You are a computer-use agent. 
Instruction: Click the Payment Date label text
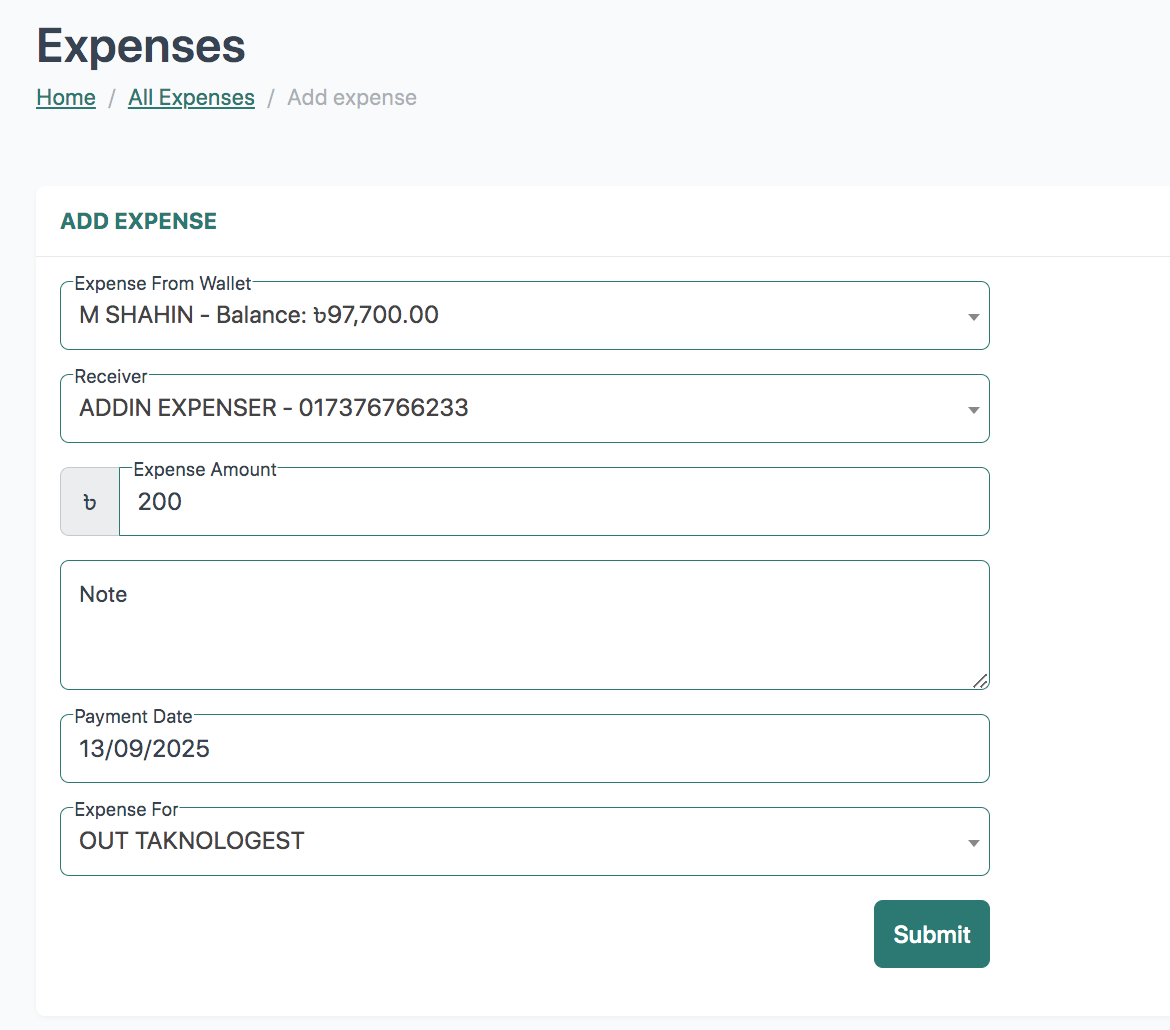(133, 717)
